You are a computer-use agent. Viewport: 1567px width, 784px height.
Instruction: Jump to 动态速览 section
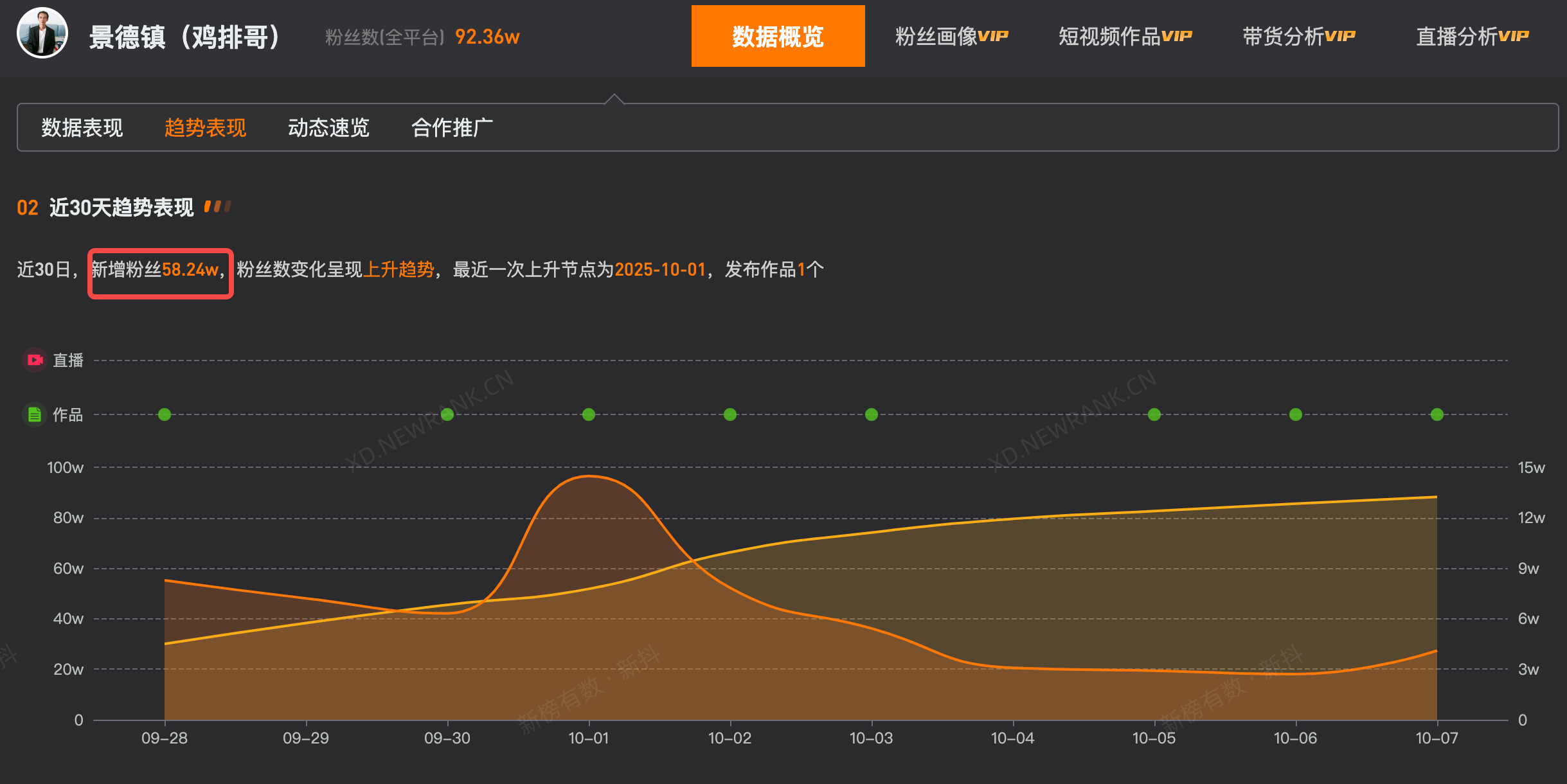point(328,128)
